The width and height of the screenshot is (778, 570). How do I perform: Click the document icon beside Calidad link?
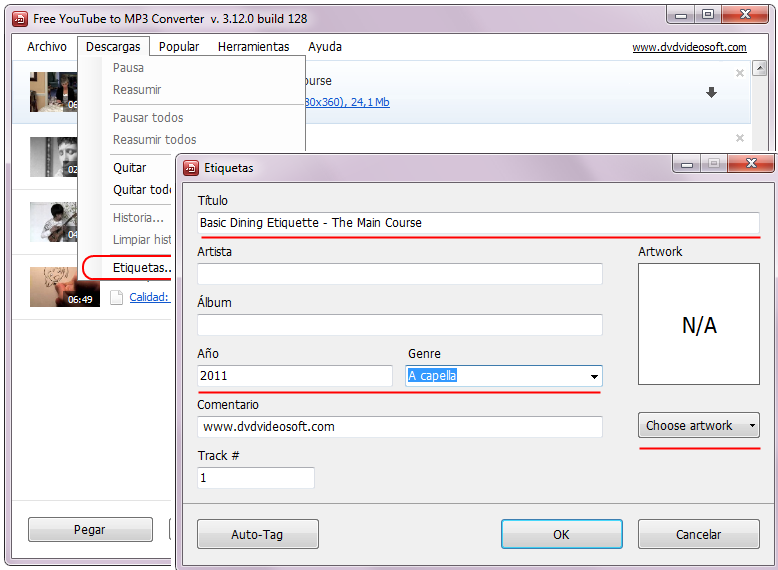[117, 297]
